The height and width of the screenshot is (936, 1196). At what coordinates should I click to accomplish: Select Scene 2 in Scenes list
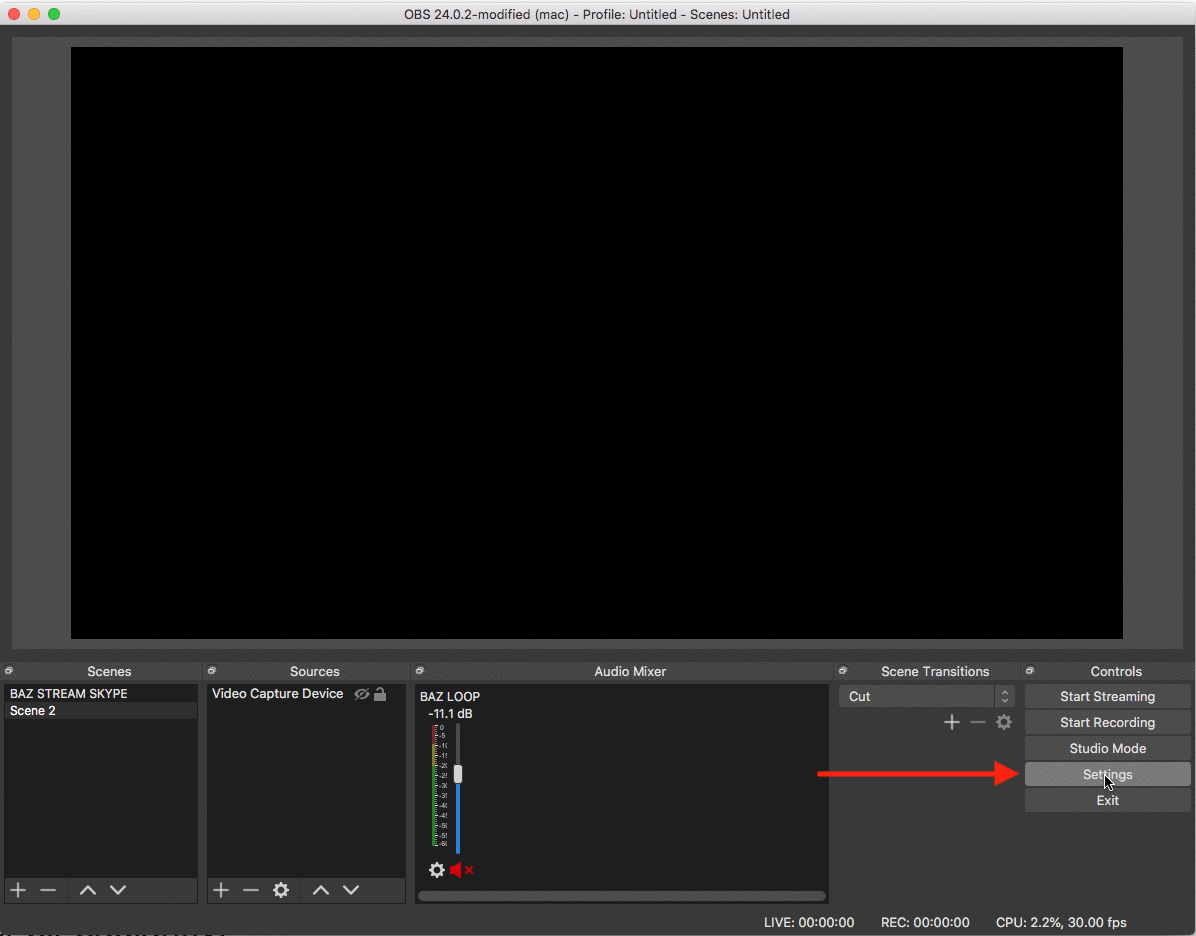click(101, 711)
